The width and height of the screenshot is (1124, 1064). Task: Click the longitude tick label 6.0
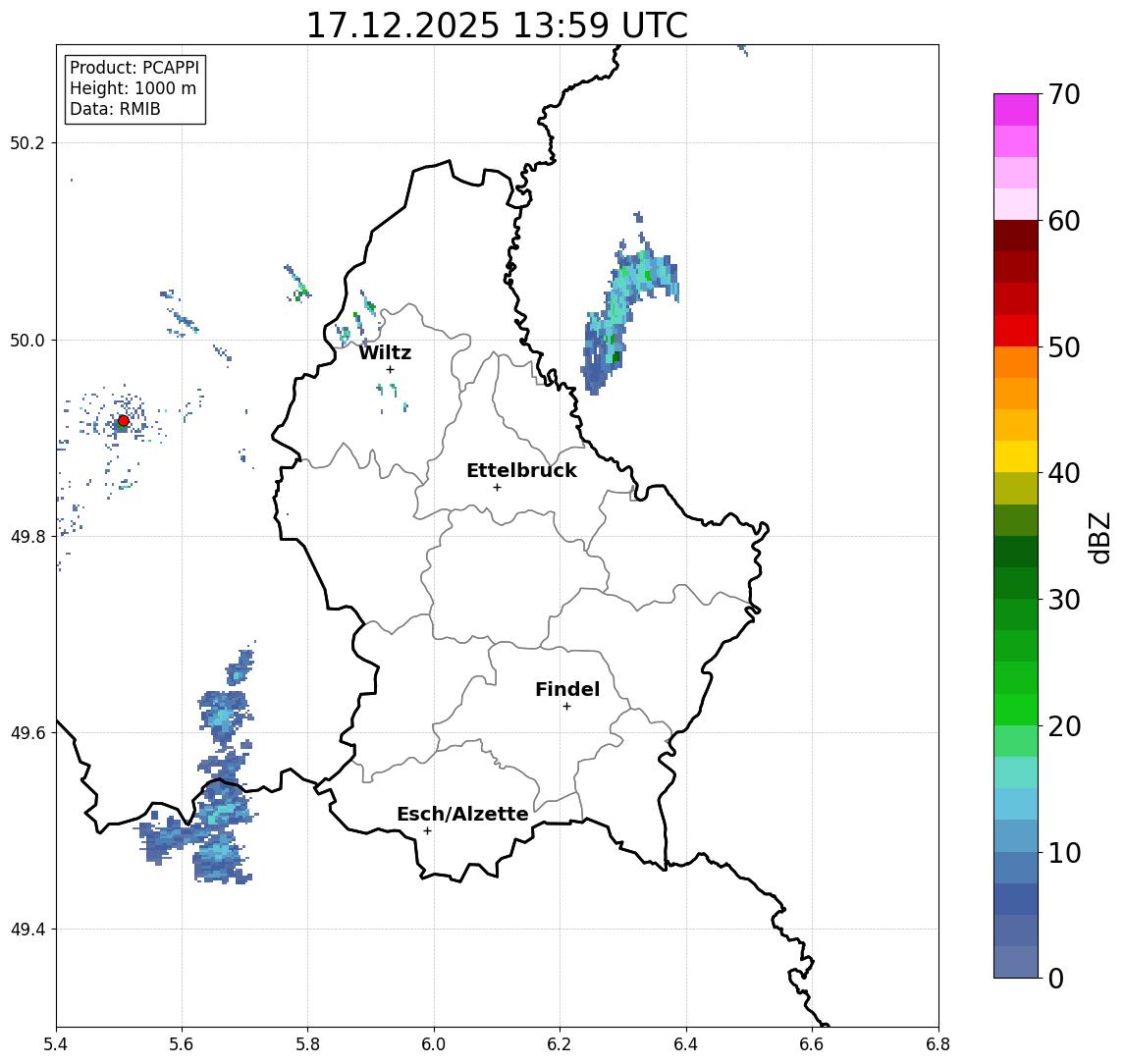(434, 1044)
